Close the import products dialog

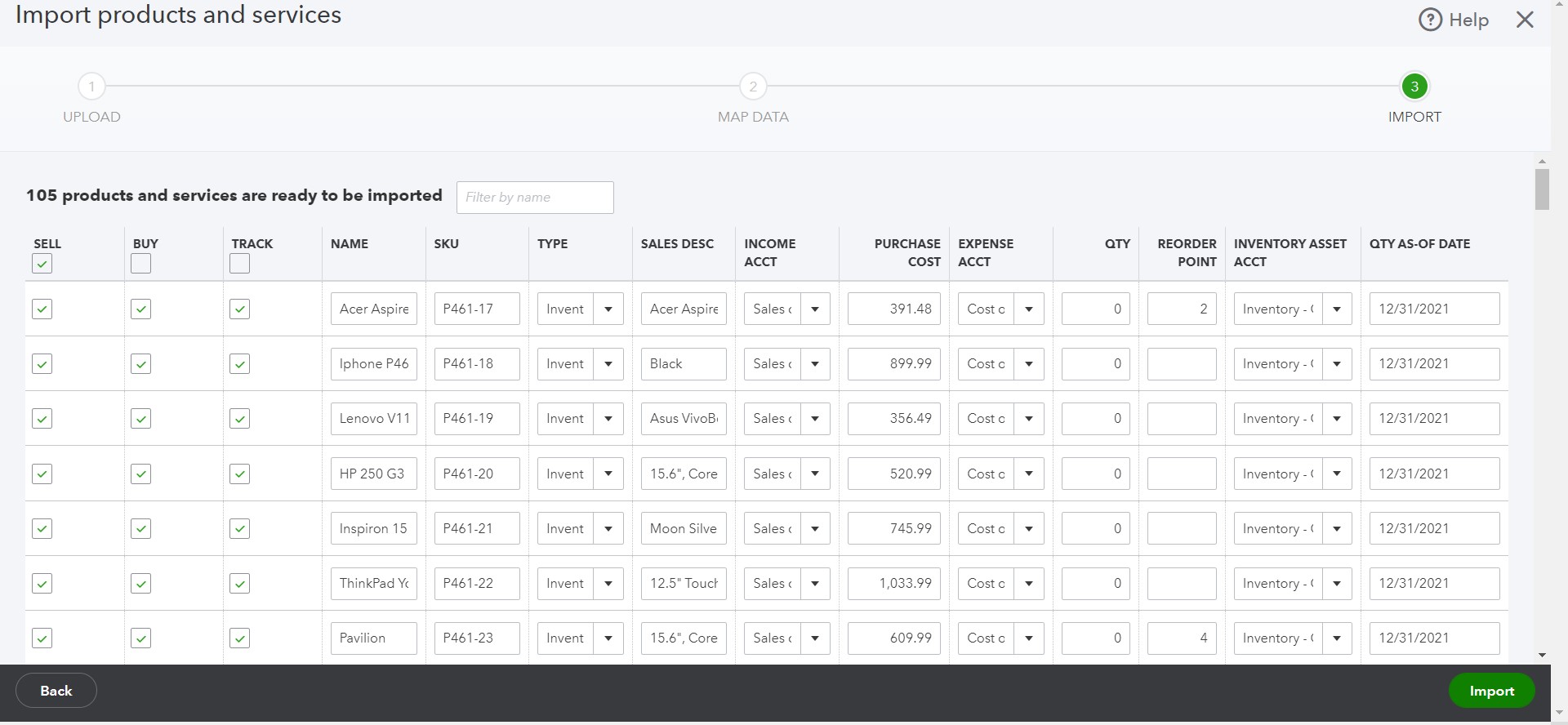pyautogui.click(x=1525, y=20)
